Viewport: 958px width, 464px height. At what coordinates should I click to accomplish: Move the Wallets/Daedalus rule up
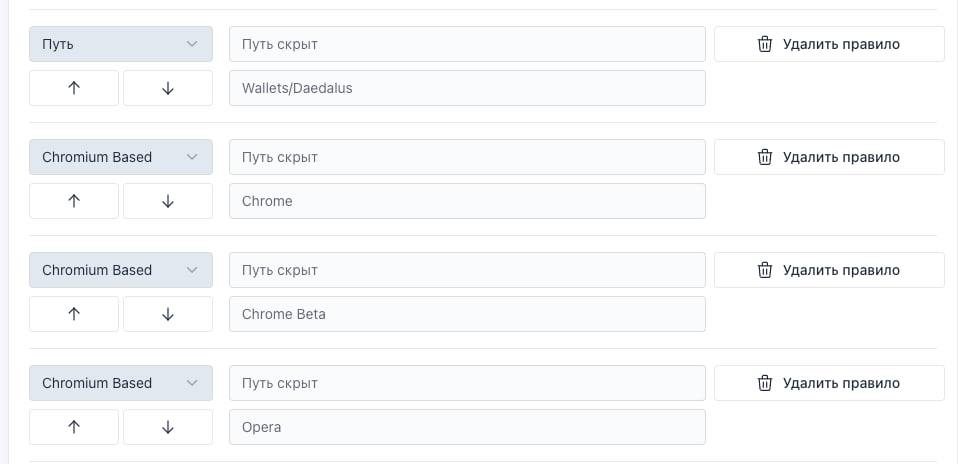click(x=74, y=88)
